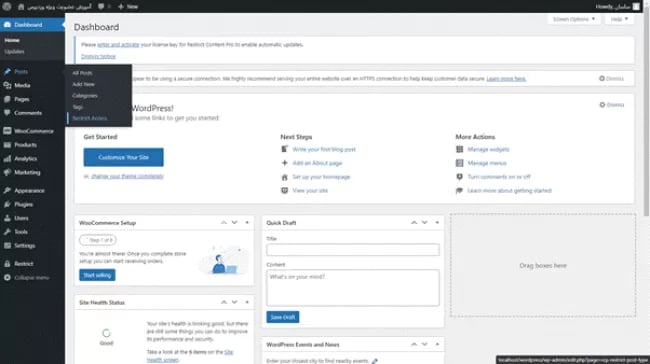Viewport: 650px width, 364px height.
Task: Click the Appearance brush icon in sidebar
Action: 7,190
